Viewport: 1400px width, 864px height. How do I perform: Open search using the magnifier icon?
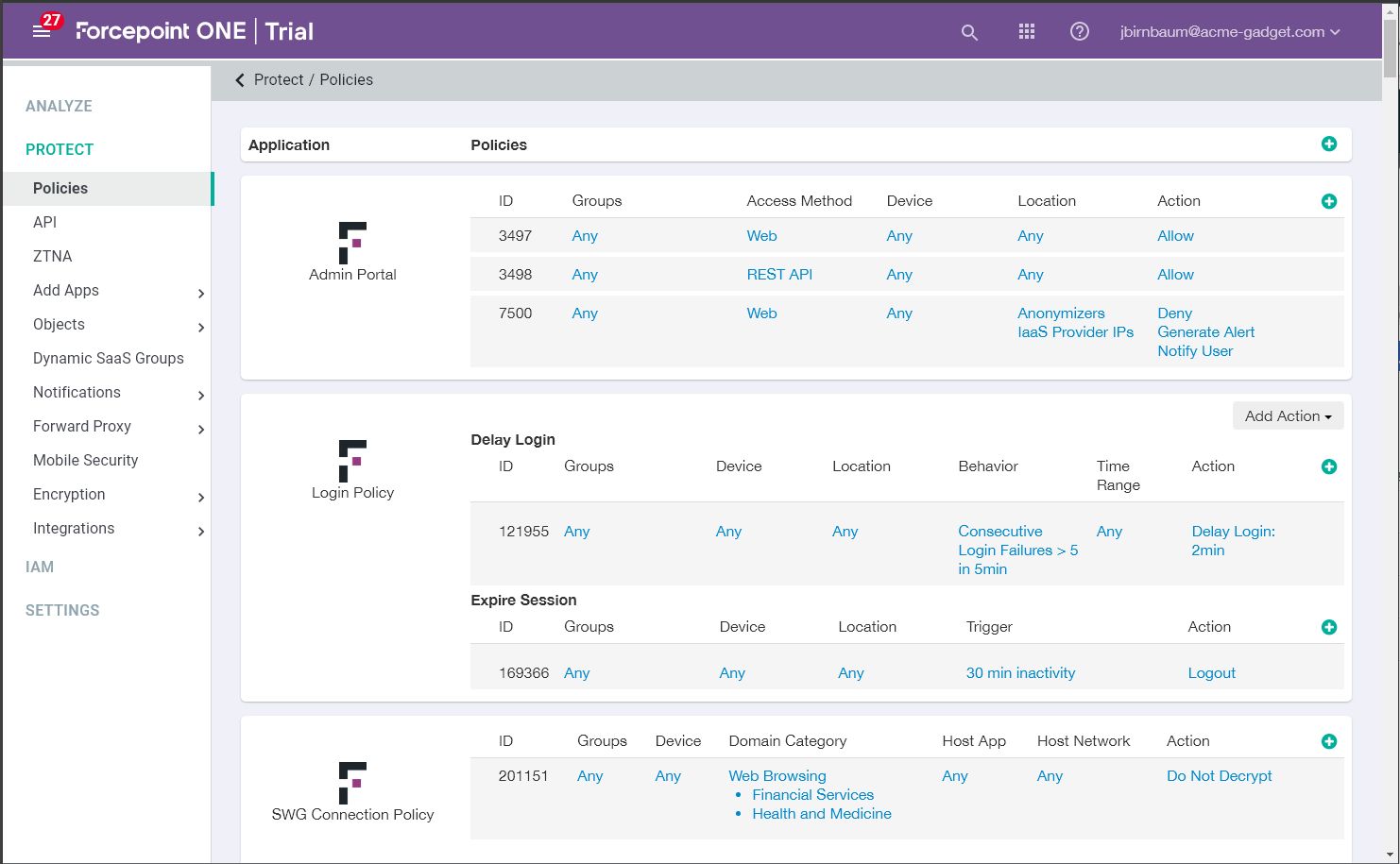click(x=969, y=31)
